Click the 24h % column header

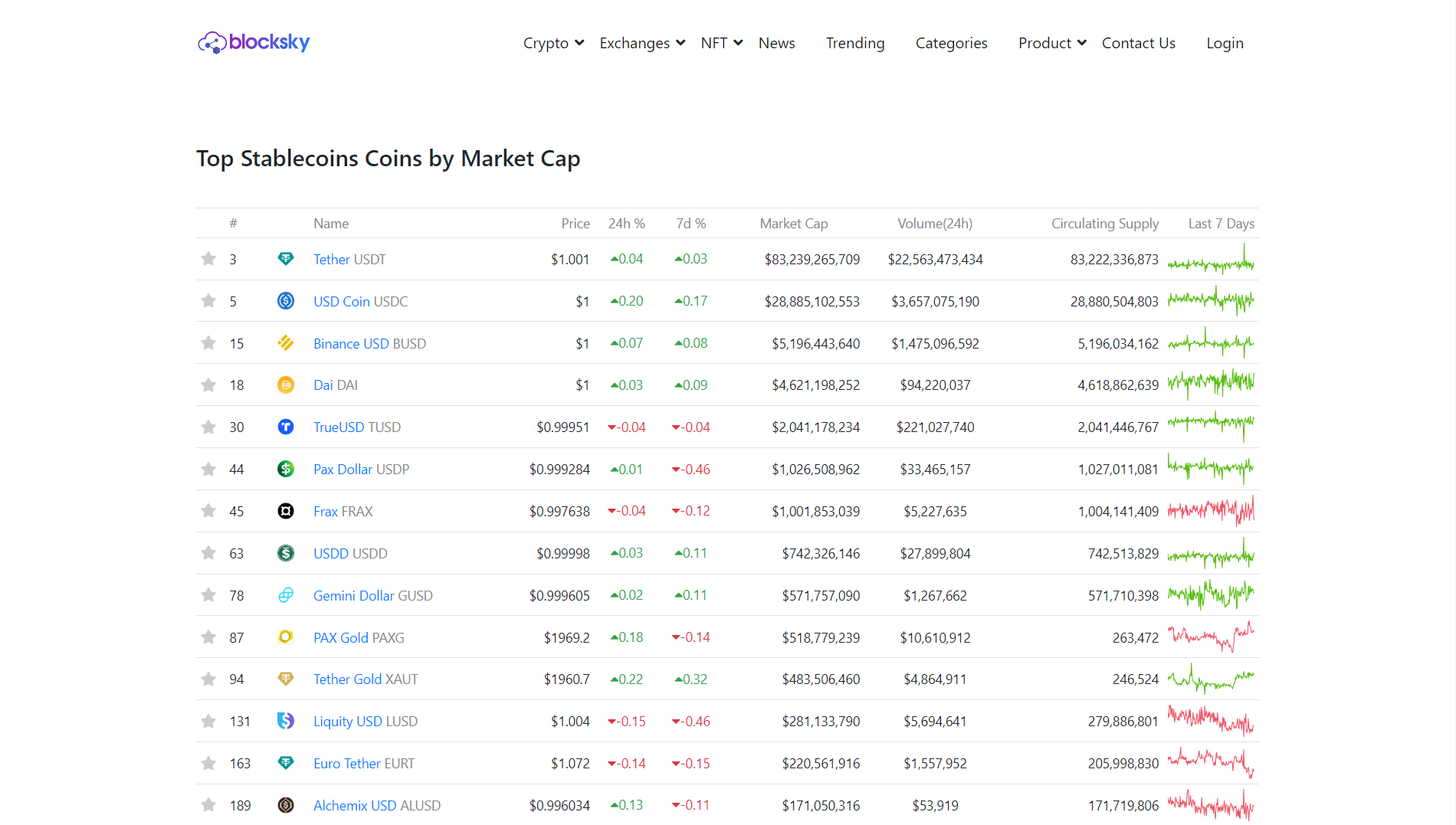click(626, 223)
